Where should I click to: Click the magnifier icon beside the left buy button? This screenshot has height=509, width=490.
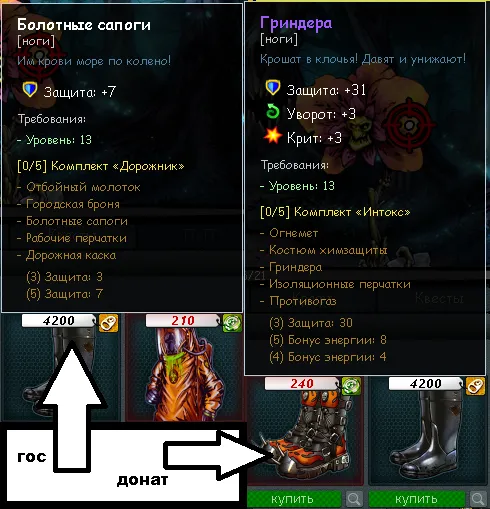click(354, 499)
